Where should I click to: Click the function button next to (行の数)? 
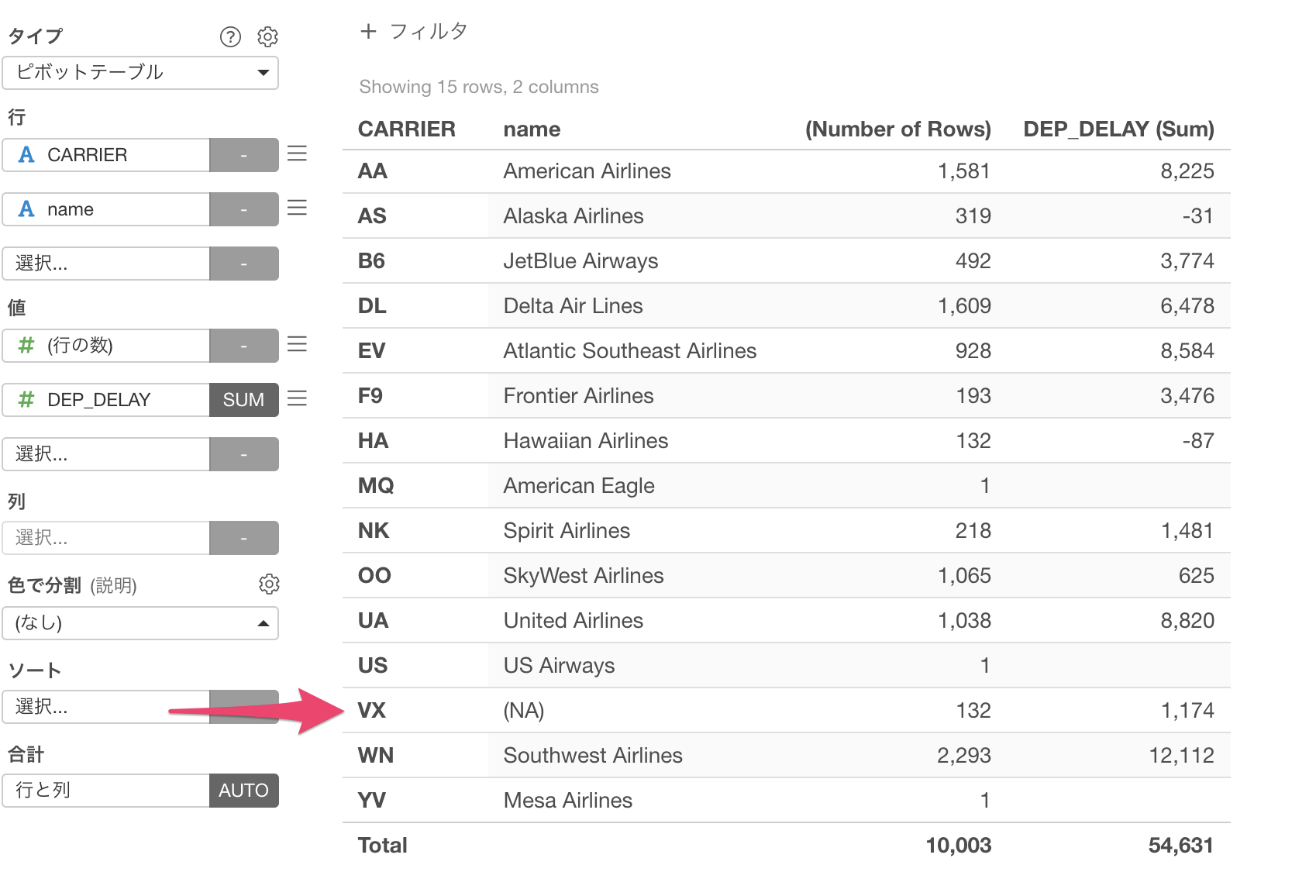[x=244, y=346]
